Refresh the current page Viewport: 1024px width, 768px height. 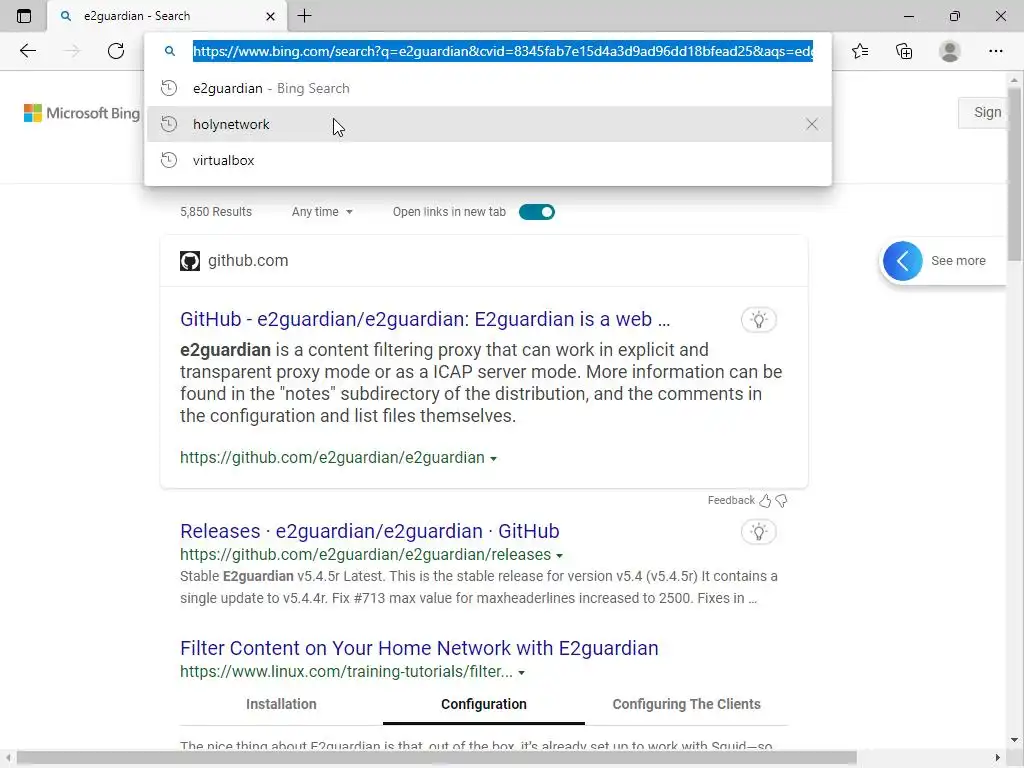(x=116, y=51)
